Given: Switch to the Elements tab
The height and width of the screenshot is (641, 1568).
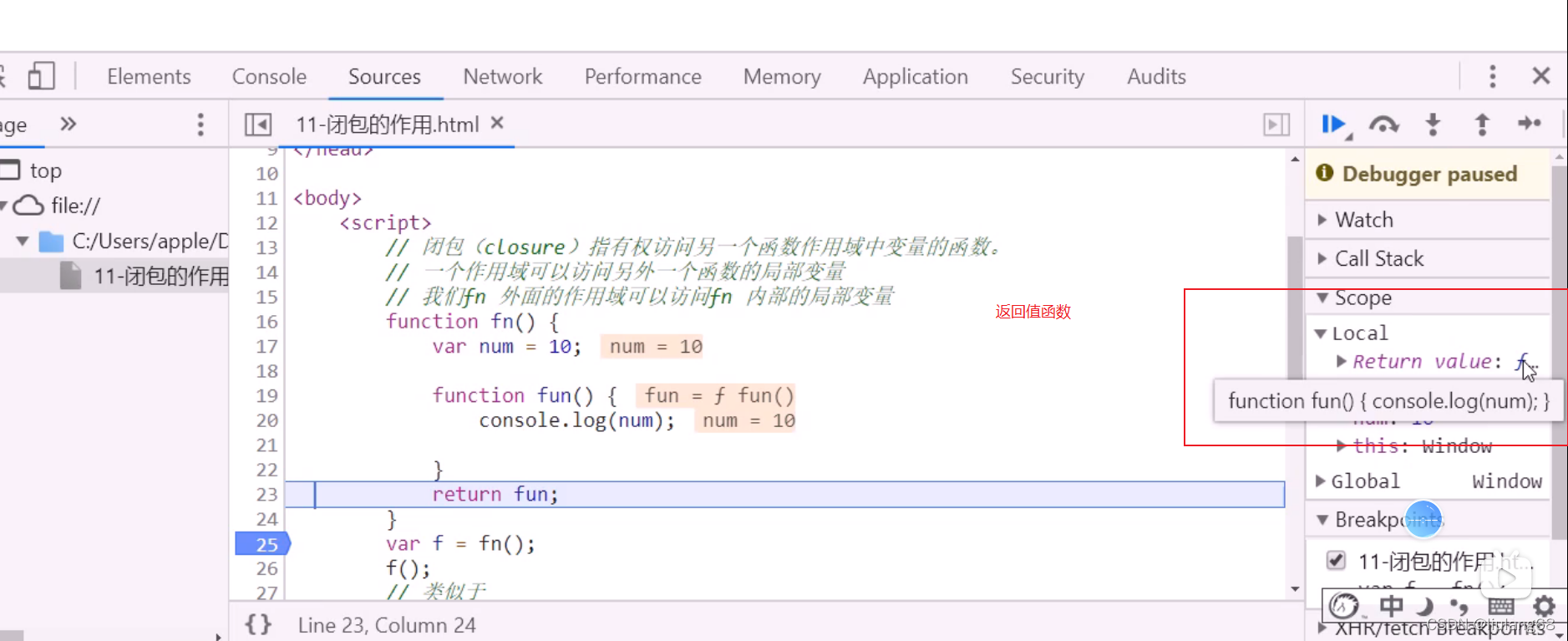Looking at the screenshot, I should click(149, 76).
